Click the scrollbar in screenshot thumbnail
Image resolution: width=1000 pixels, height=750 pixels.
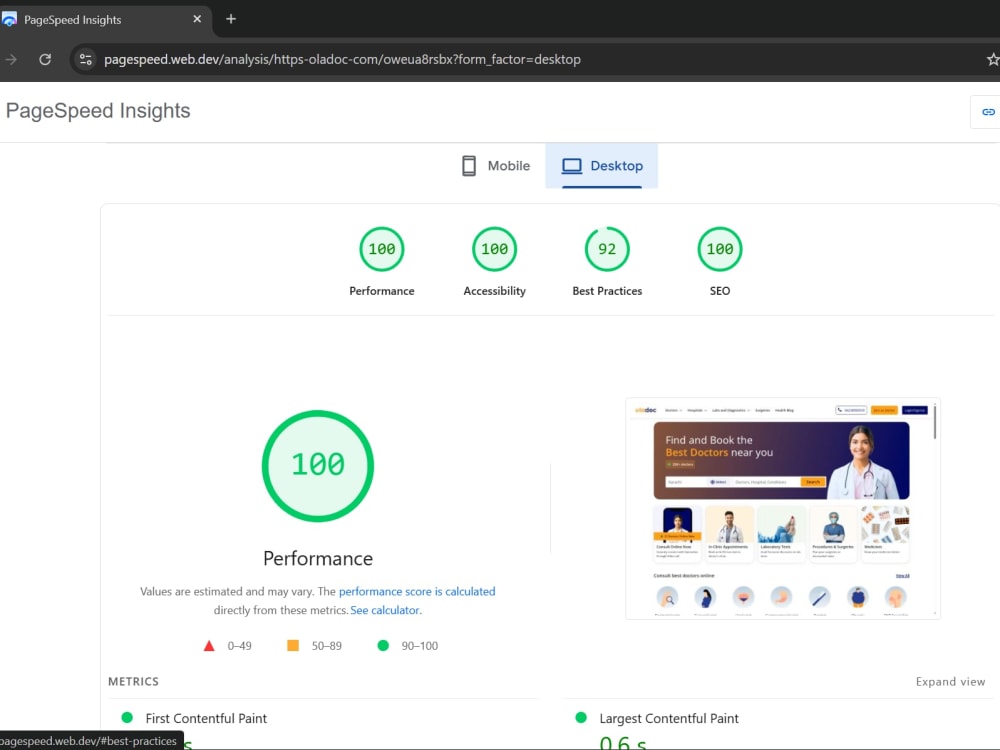tap(935, 422)
